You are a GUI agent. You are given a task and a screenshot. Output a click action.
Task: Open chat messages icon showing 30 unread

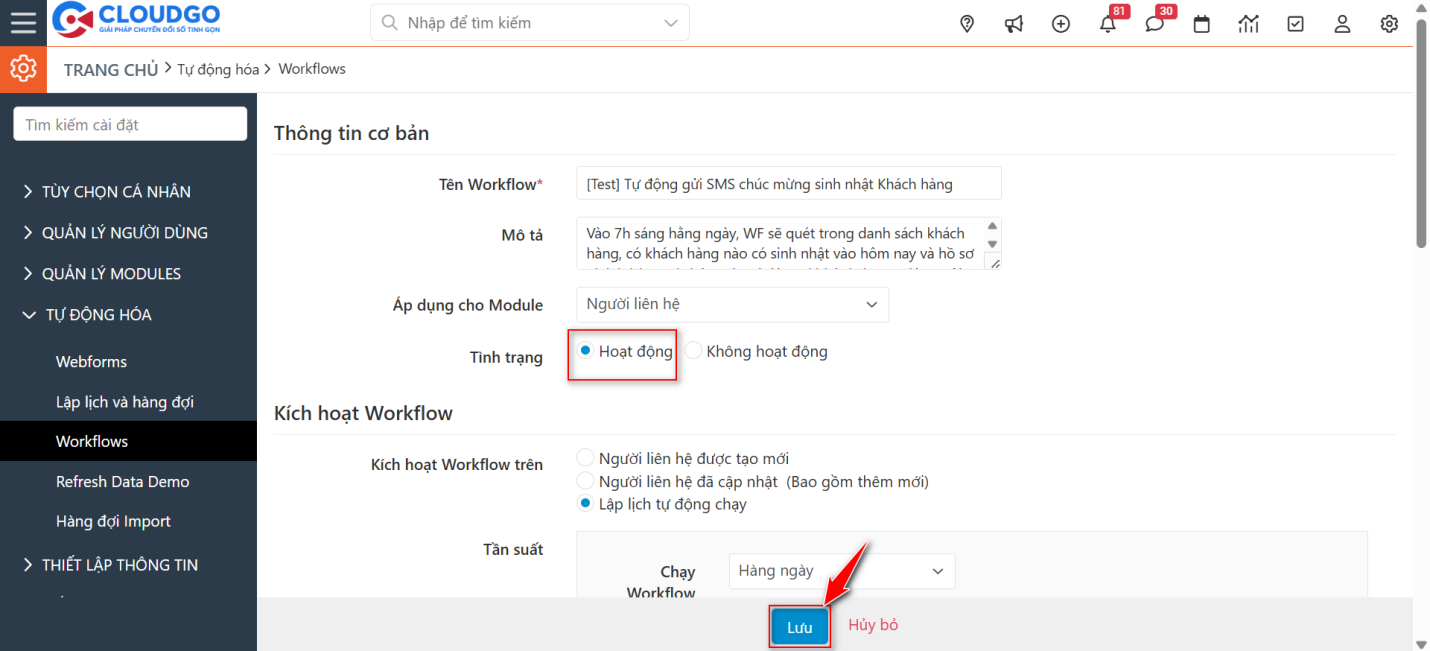(x=1154, y=23)
